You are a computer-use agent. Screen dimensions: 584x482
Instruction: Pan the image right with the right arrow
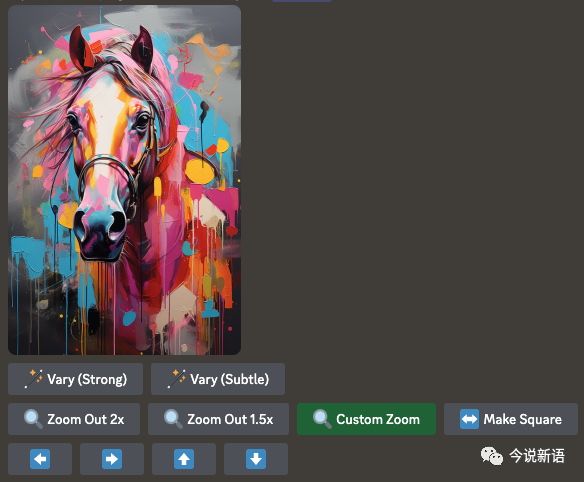click(x=112, y=459)
